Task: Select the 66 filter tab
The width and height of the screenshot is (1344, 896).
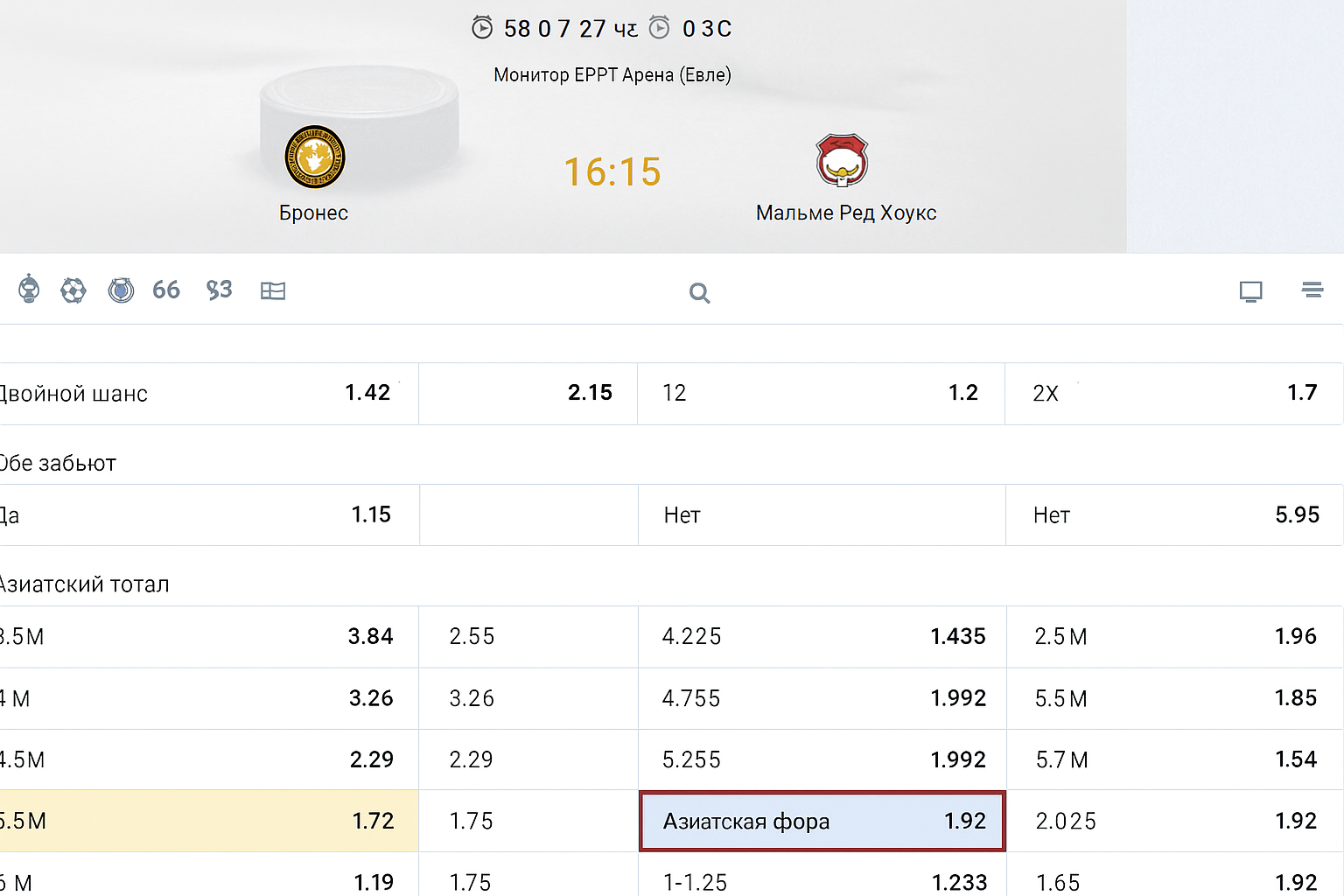Action: click(166, 290)
